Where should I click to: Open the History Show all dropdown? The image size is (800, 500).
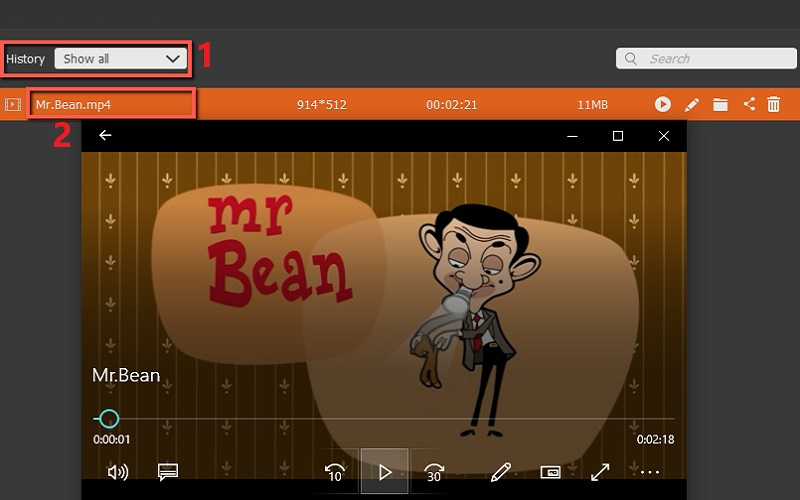tap(120, 59)
